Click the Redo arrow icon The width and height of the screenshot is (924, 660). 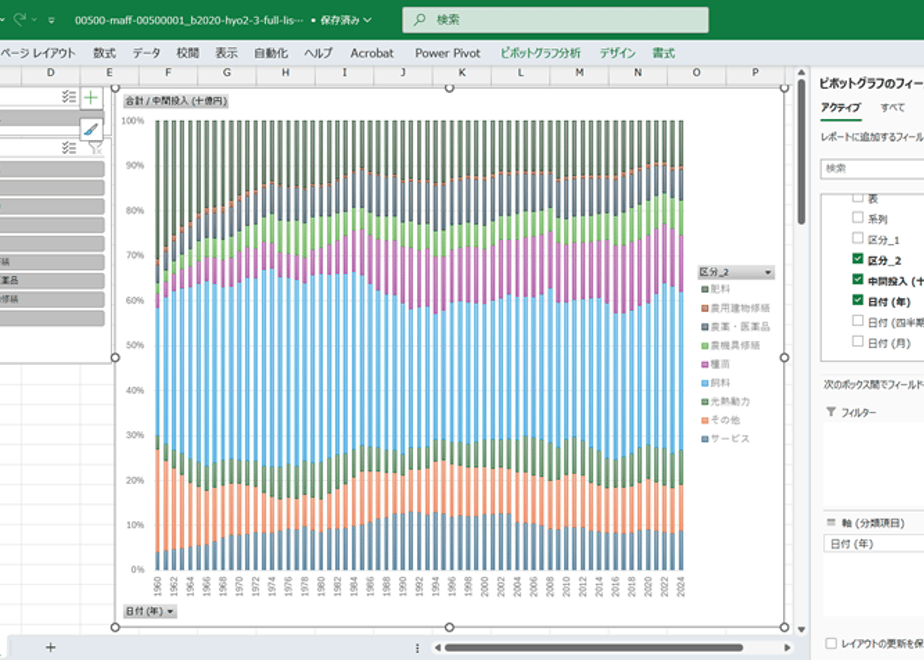click(20, 20)
